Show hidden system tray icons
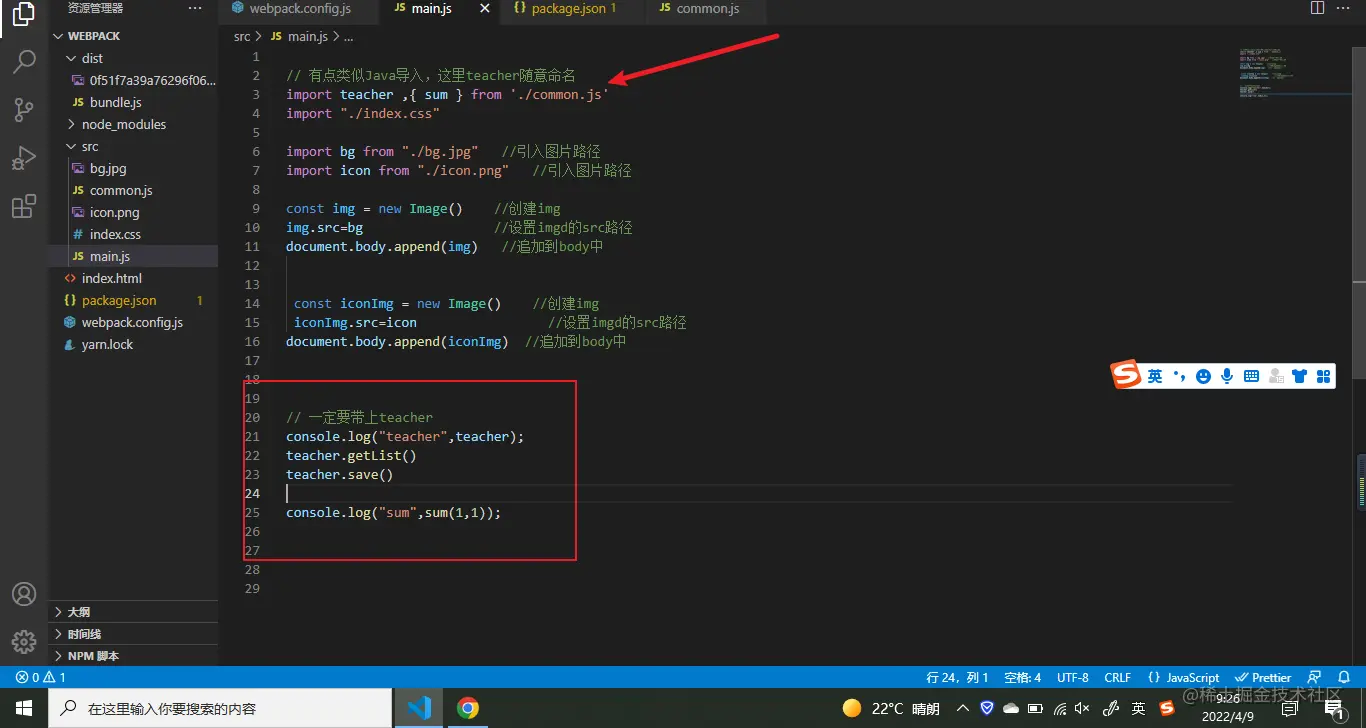1366x728 pixels. [963, 708]
